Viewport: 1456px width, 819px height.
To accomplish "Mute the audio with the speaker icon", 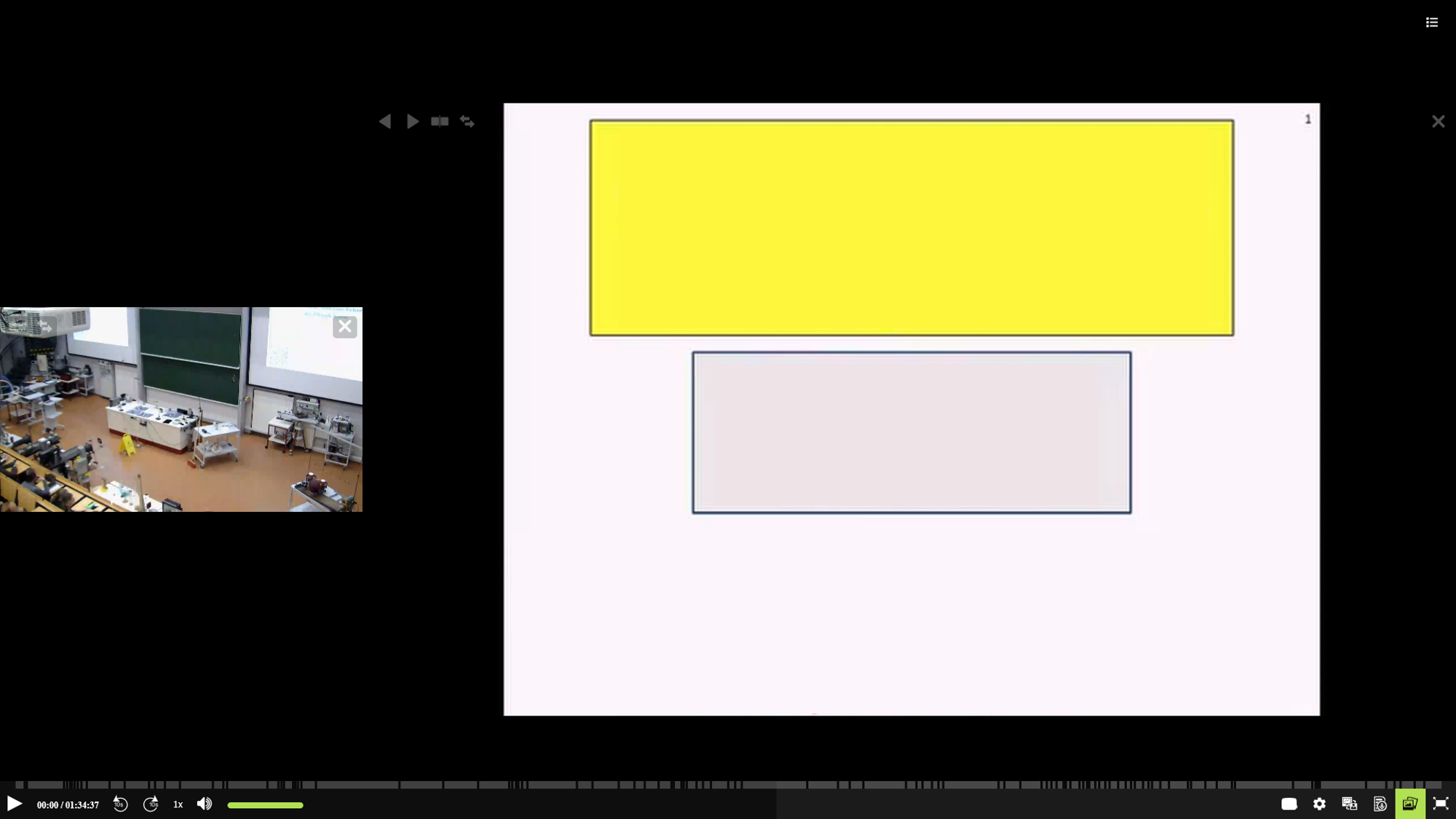I will point(205,804).
